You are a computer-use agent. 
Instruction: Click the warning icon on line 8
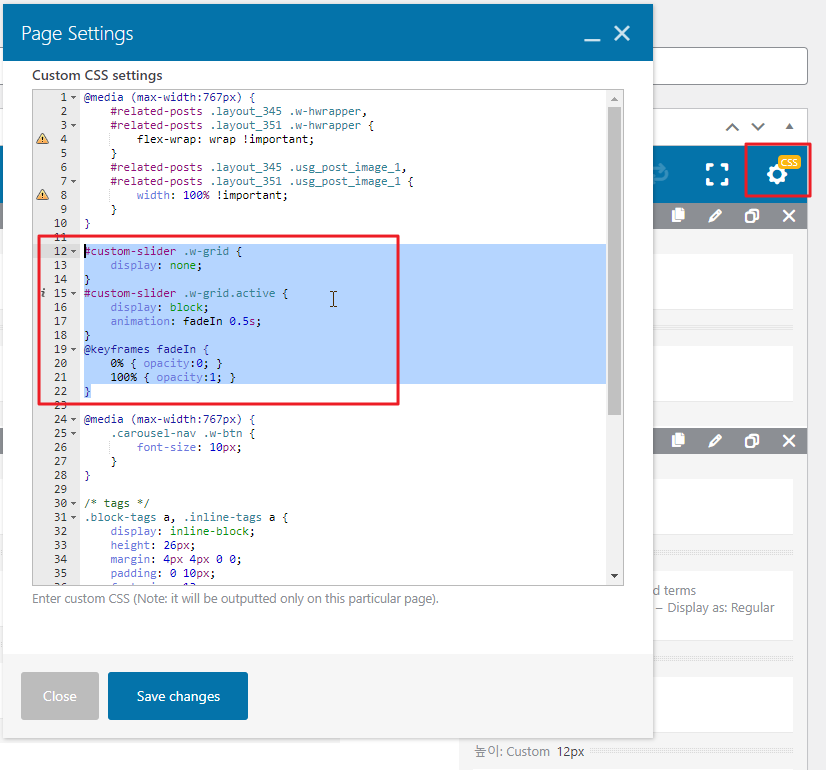(x=42, y=195)
